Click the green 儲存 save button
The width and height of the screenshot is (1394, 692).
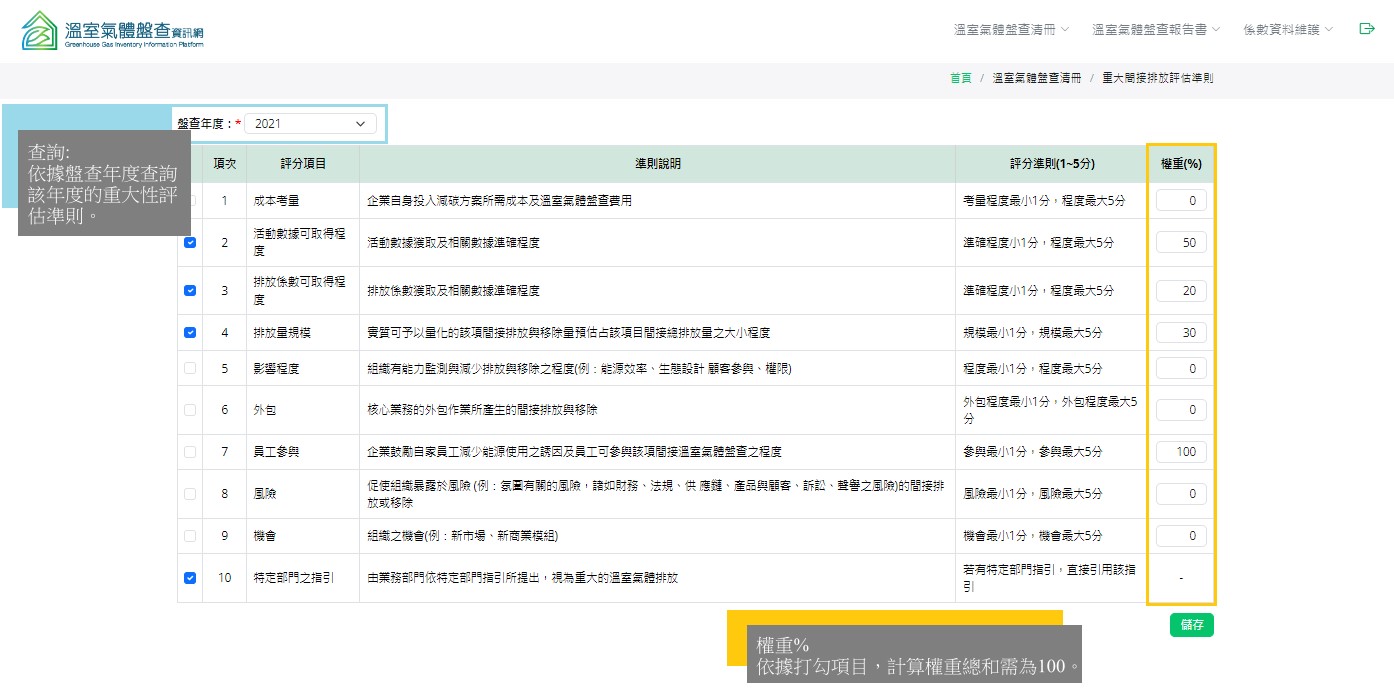click(x=1191, y=625)
